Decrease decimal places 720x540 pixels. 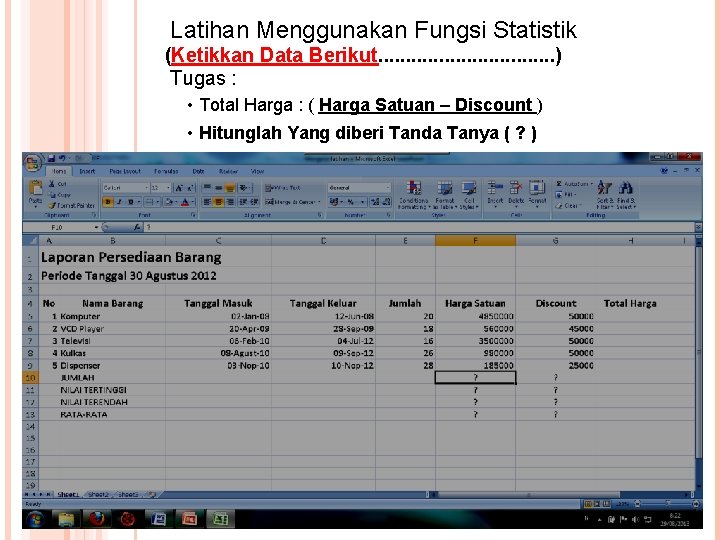[386, 202]
